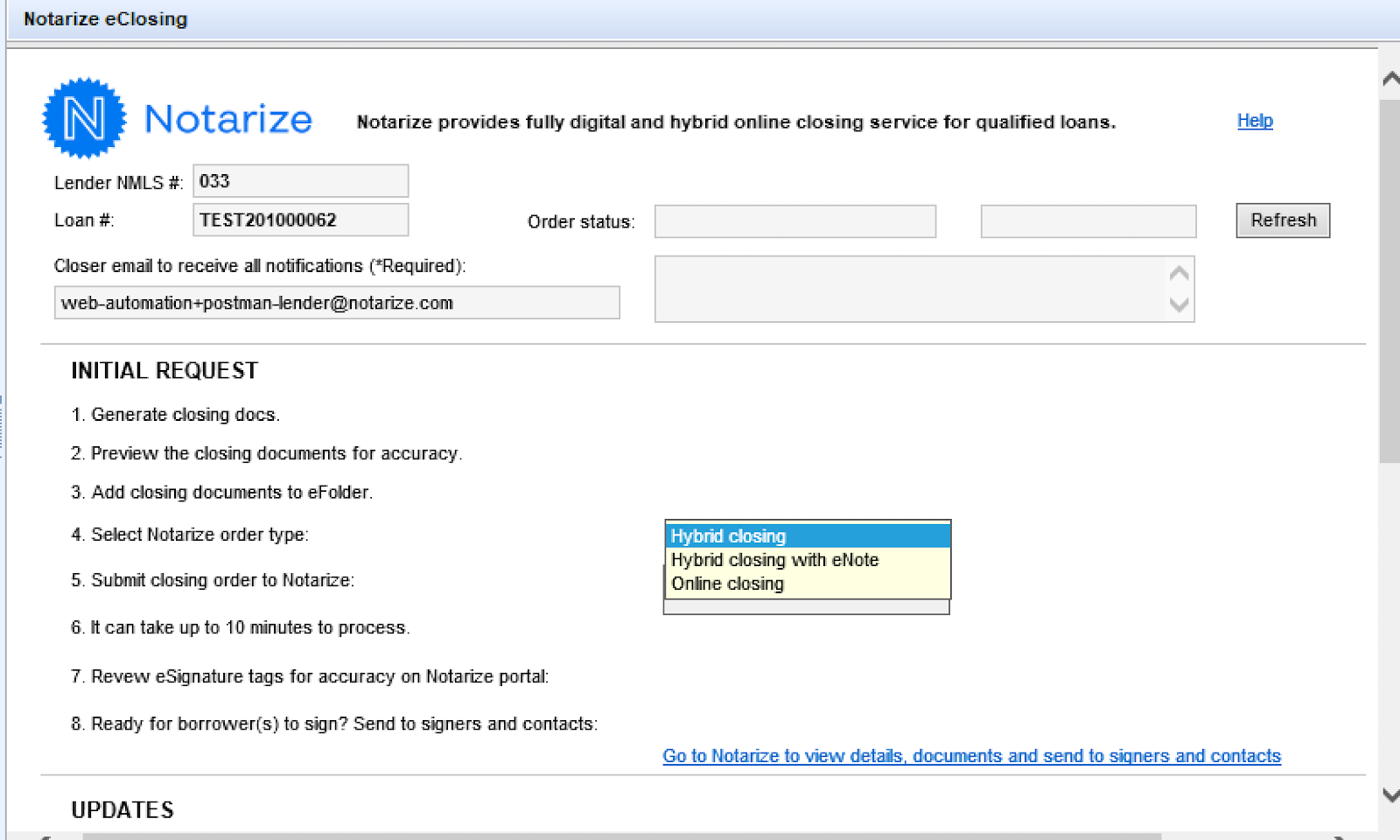Click the Notarize logo badge
The height and width of the screenshot is (840, 1400).
85,118
